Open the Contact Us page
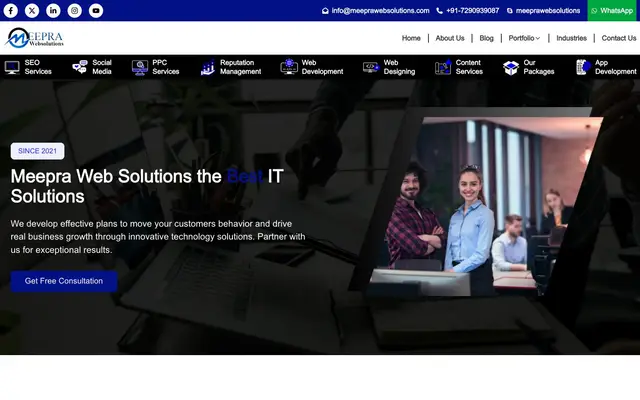 [x=619, y=38]
